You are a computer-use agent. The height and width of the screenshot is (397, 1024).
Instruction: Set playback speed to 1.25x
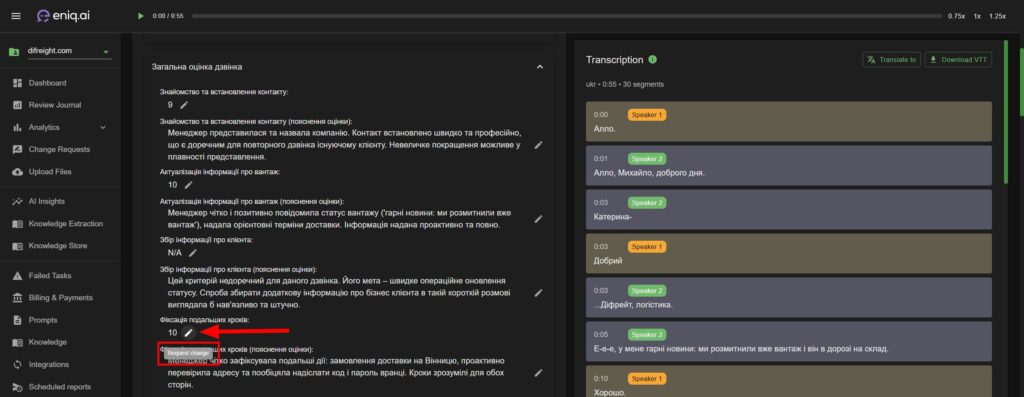click(997, 16)
